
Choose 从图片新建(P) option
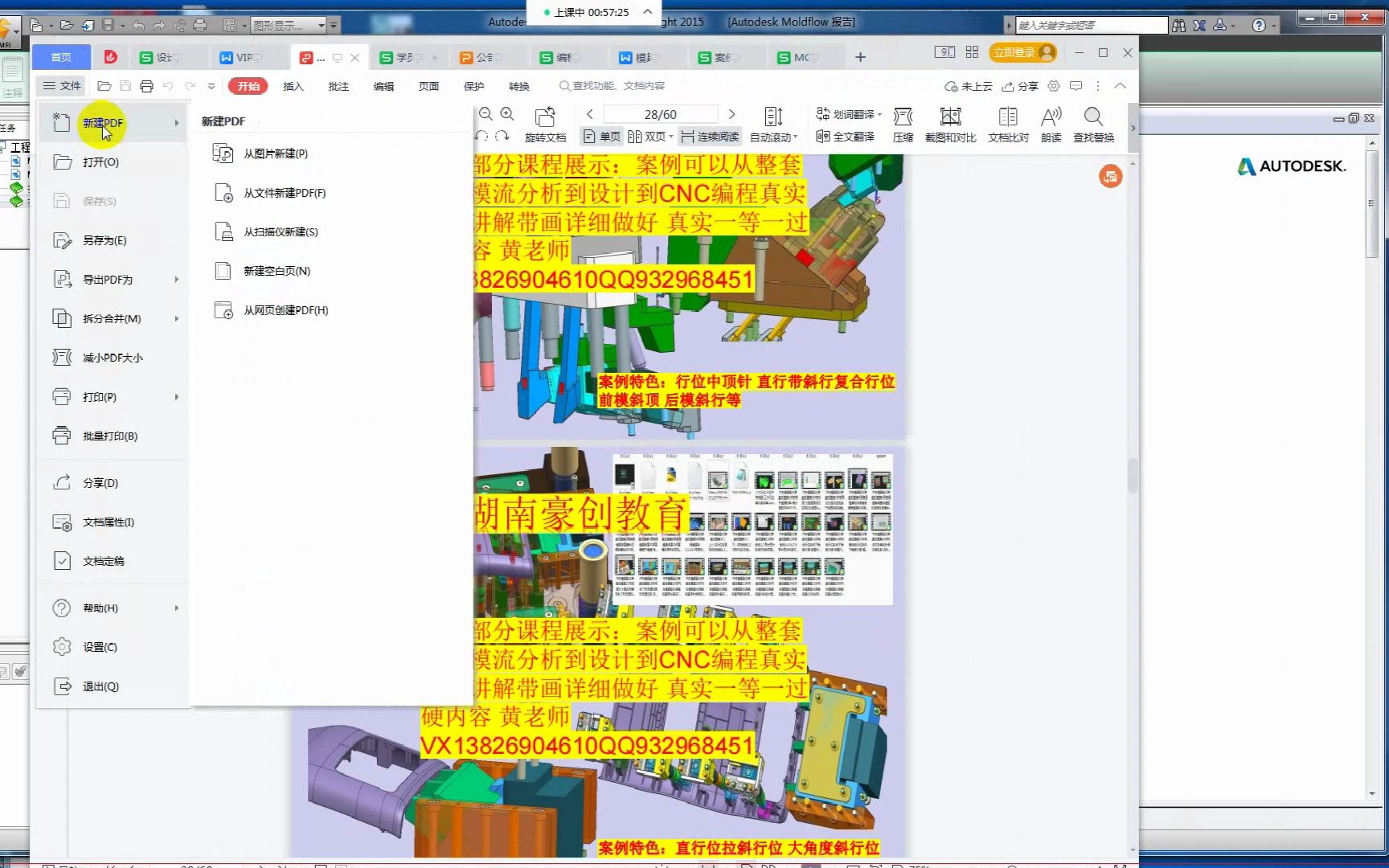click(261, 154)
